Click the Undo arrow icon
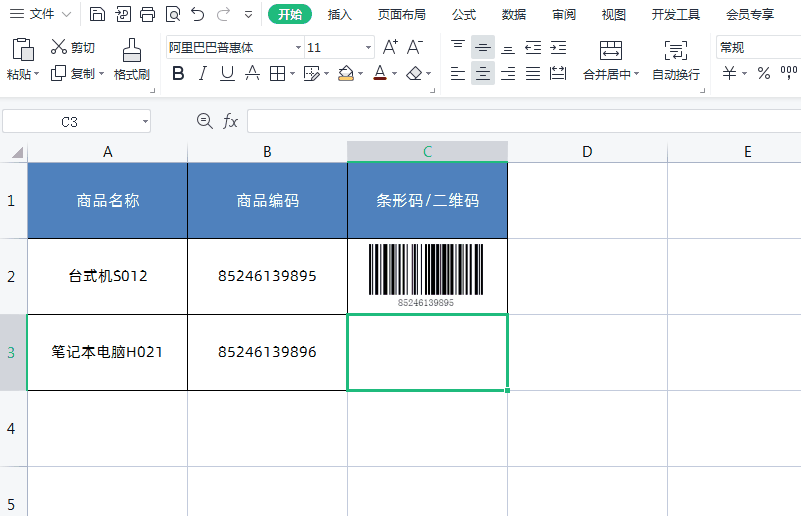The image size is (801, 516). click(x=198, y=14)
